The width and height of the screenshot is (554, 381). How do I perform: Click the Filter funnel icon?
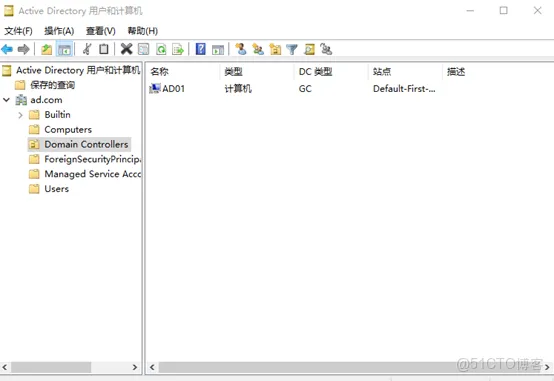tap(292, 49)
